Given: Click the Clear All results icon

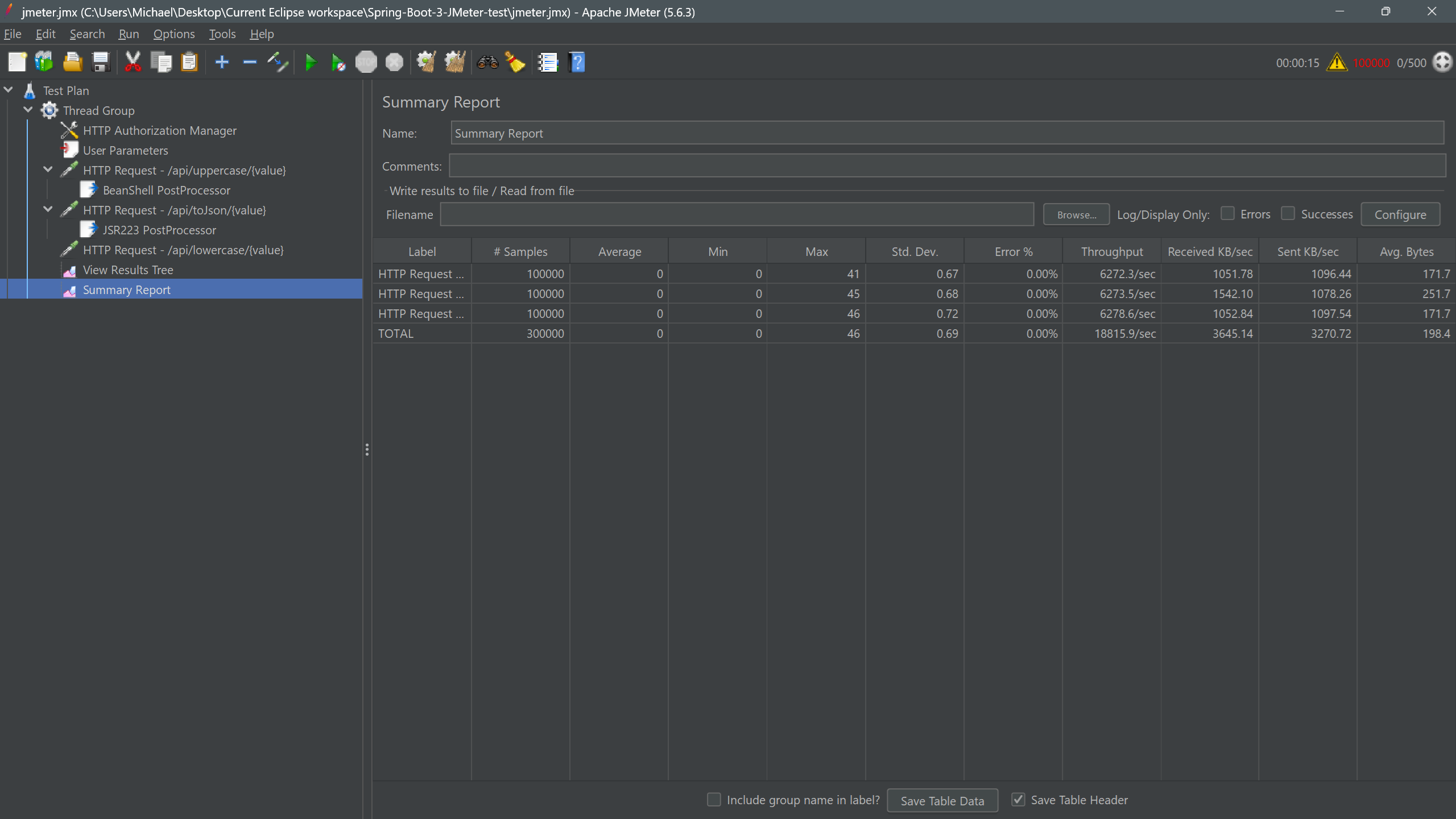Looking at the screenshot, I should (454, 62).
